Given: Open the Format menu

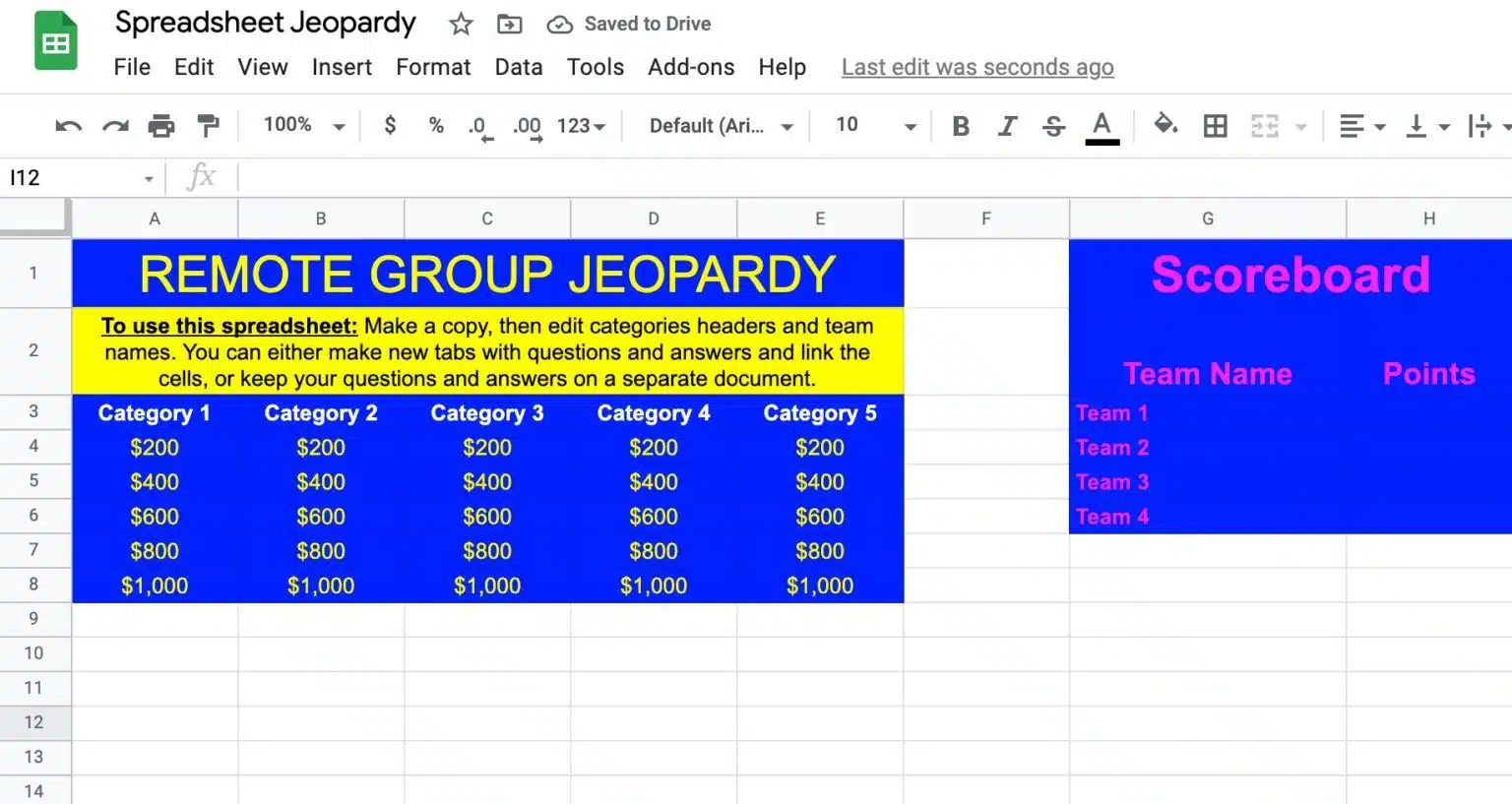Looking at the screenshot, I should point(433,67).
